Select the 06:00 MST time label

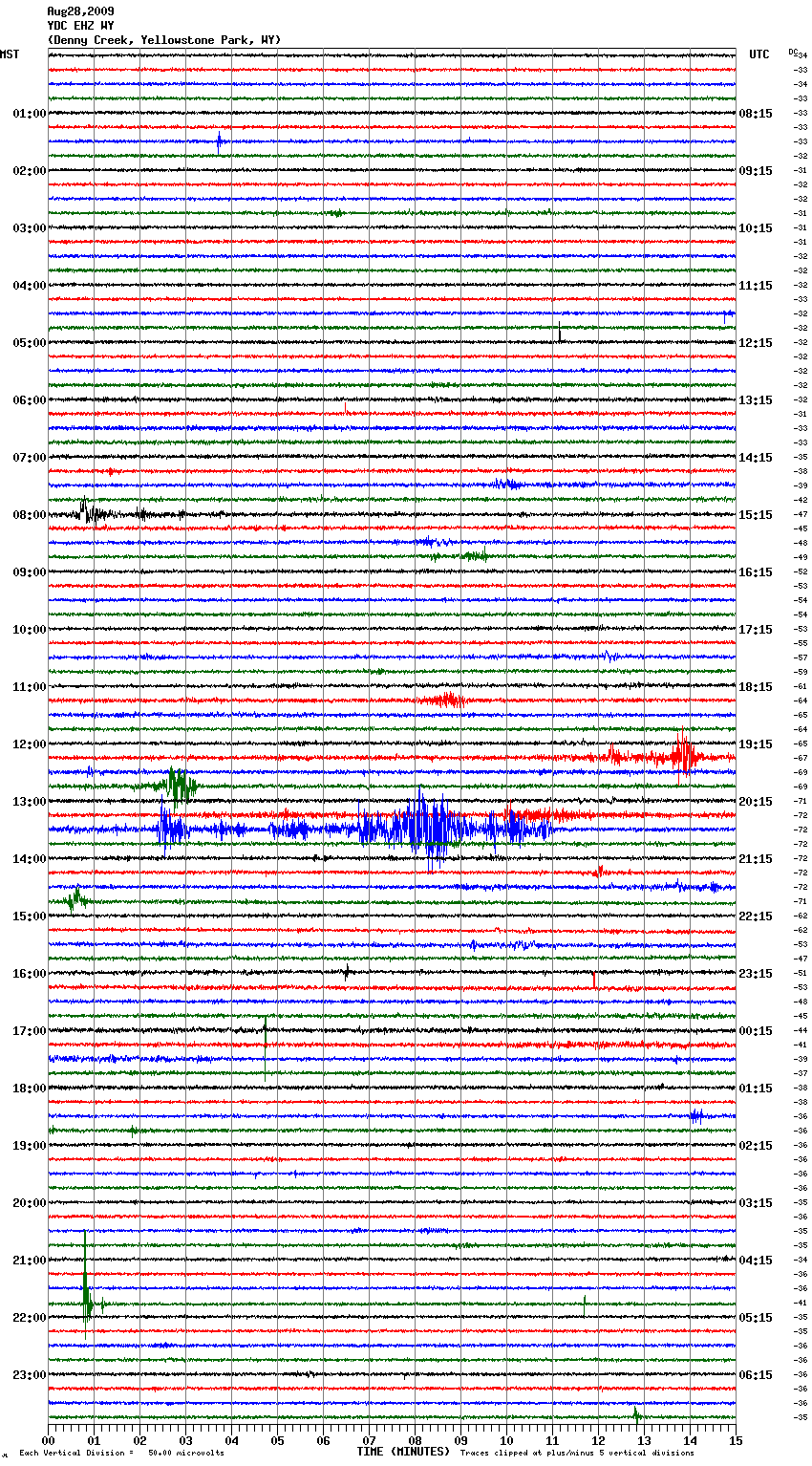point(30,400)
